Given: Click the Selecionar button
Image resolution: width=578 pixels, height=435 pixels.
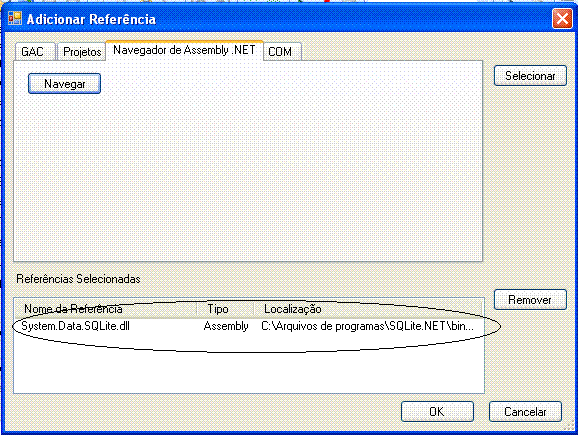Looking at the screenshot, I should (530, 76).
